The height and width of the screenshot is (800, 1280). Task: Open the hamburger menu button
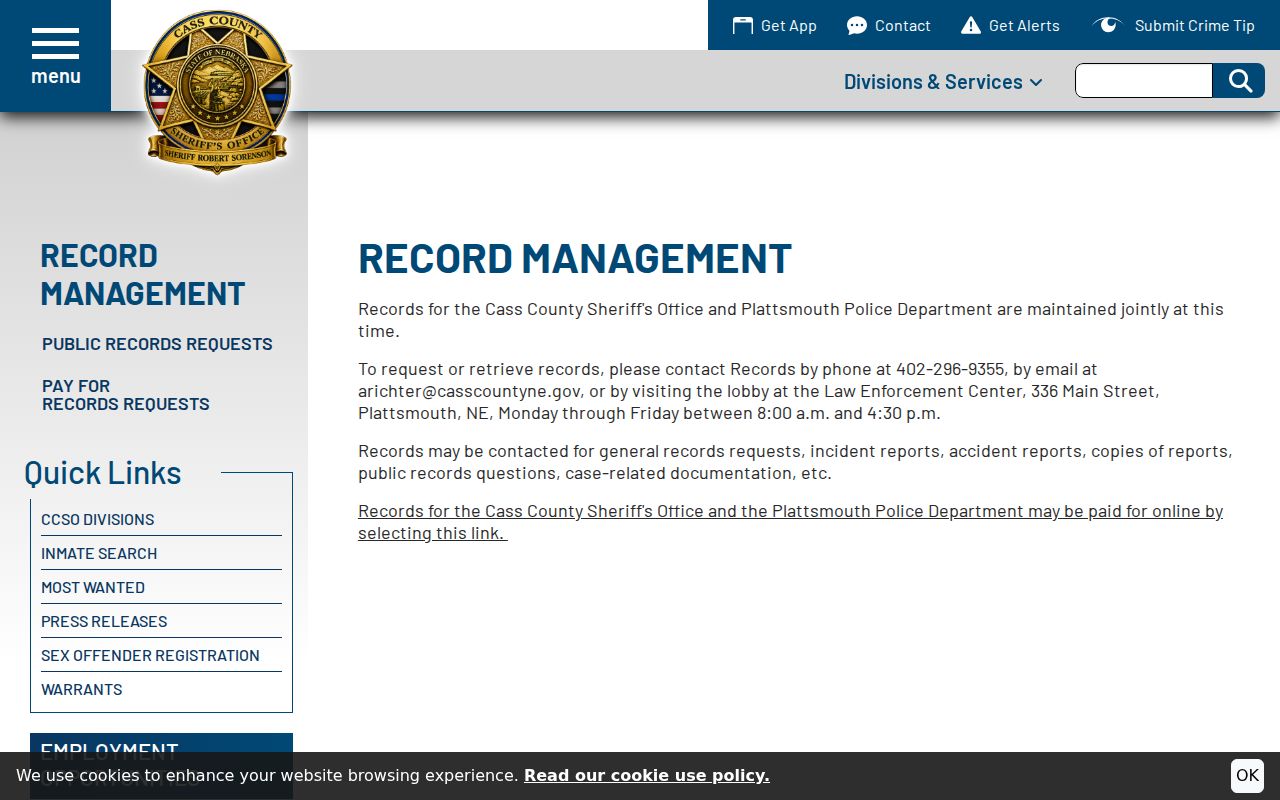pyautogui.click(x=55, y=56)
